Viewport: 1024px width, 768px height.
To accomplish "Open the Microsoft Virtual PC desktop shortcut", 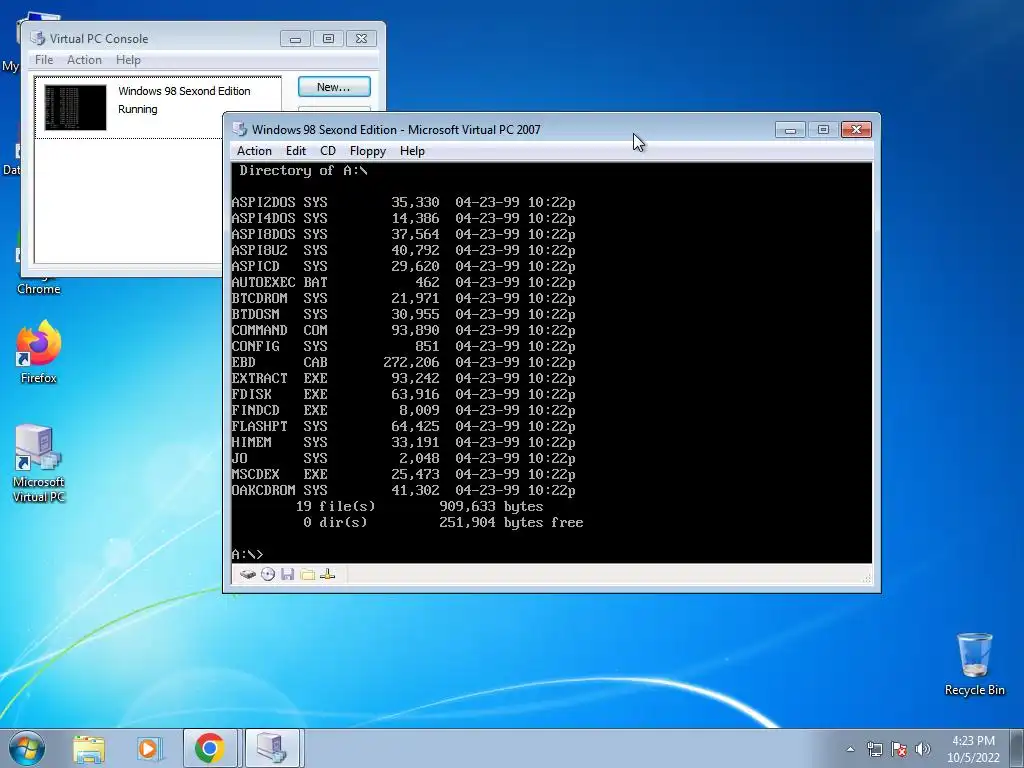I will click(39, 464).
